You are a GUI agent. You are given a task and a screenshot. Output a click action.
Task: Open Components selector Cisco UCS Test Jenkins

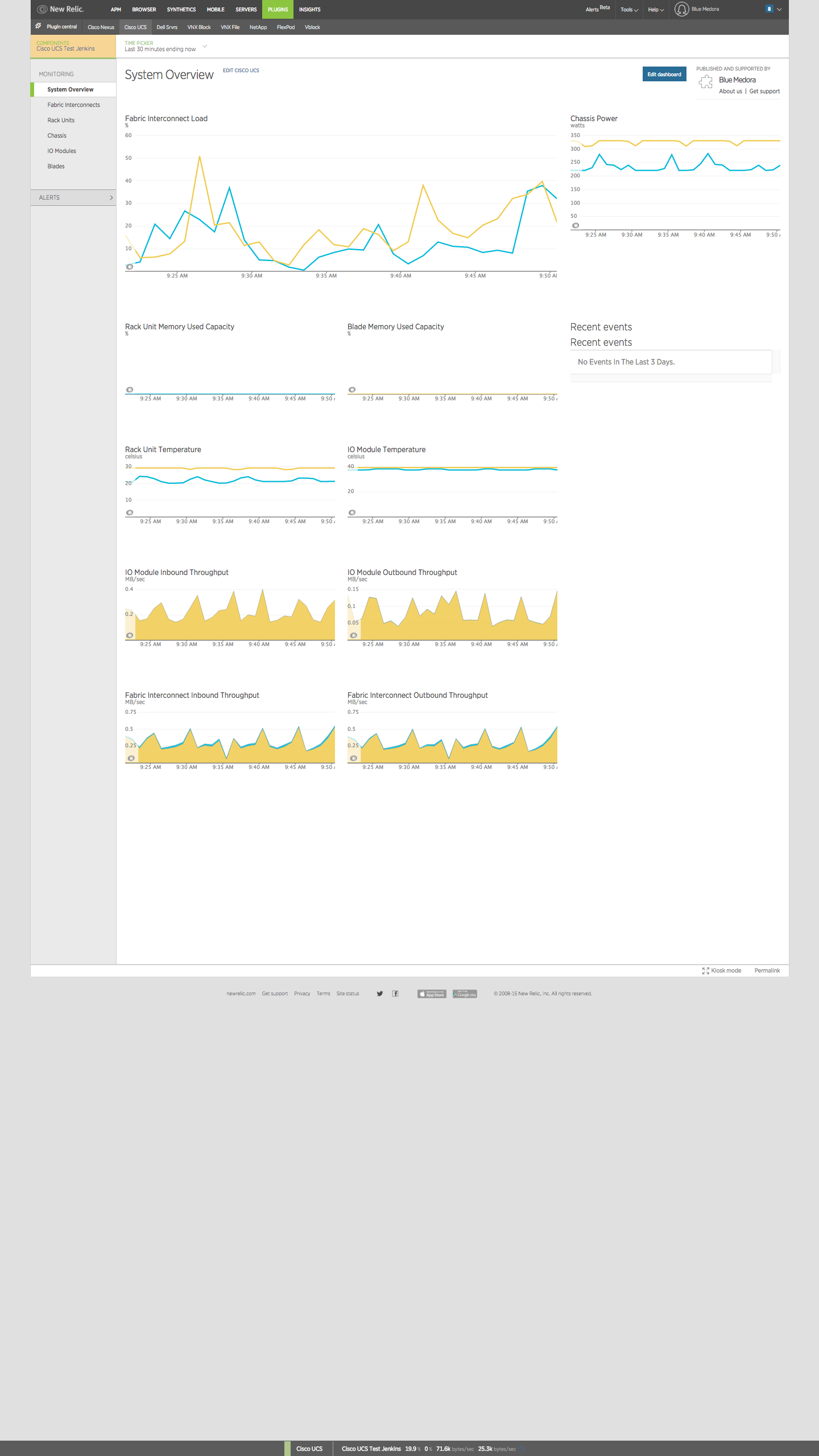73,46
